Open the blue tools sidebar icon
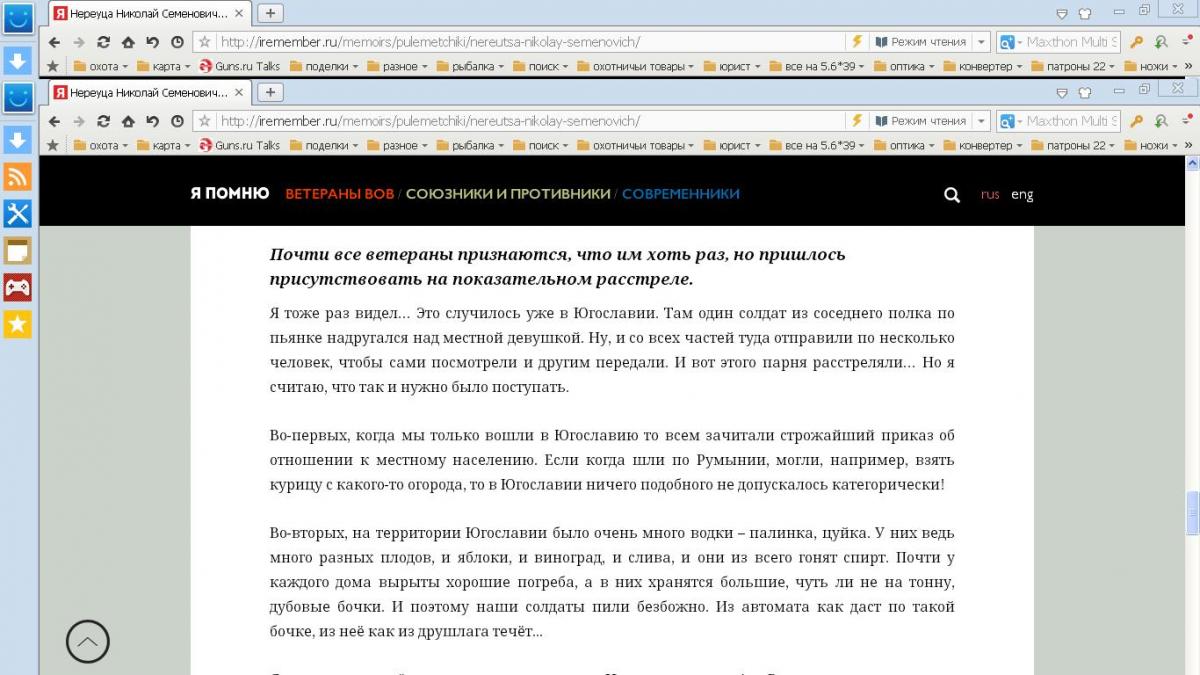Image resolution: width=1200 pixels, height=675 pixels. tap(18, 214)
